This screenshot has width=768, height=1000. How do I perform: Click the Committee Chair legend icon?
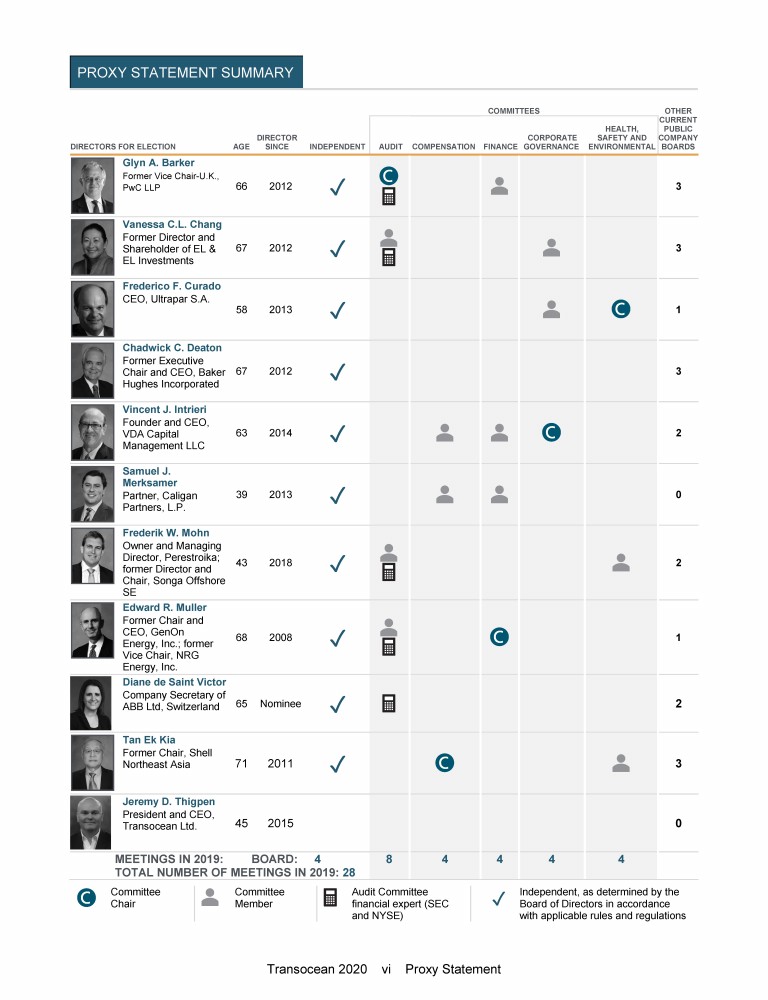pyautogui.click(x=88, y=899)
